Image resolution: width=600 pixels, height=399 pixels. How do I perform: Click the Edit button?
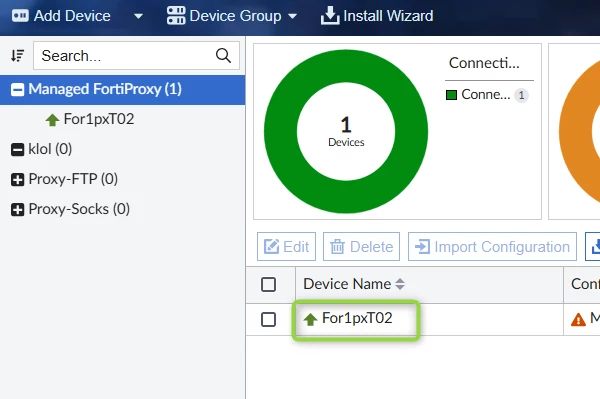click(286, 246)
